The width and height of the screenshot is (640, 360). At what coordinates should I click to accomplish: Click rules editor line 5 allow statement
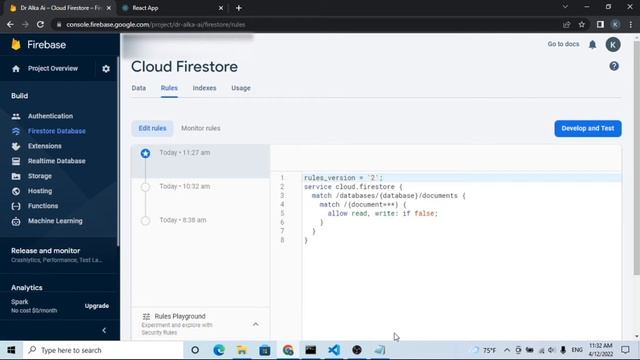click(x=382, y=213)
